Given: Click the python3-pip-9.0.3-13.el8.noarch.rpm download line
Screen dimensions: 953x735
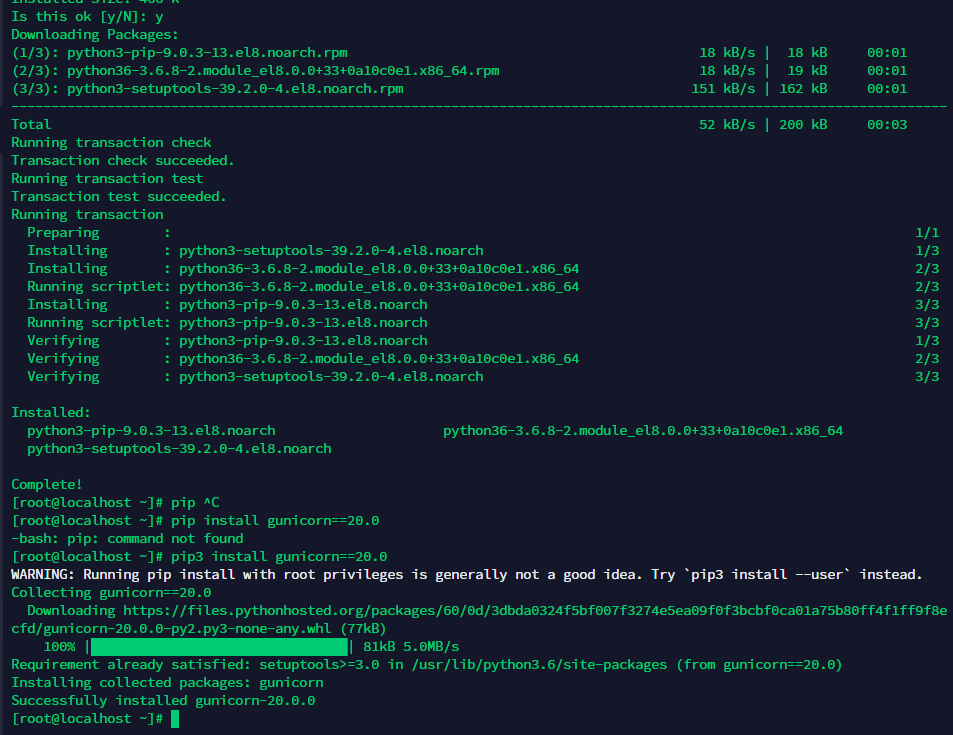Looking at the screenshot, I should point(459,53).
